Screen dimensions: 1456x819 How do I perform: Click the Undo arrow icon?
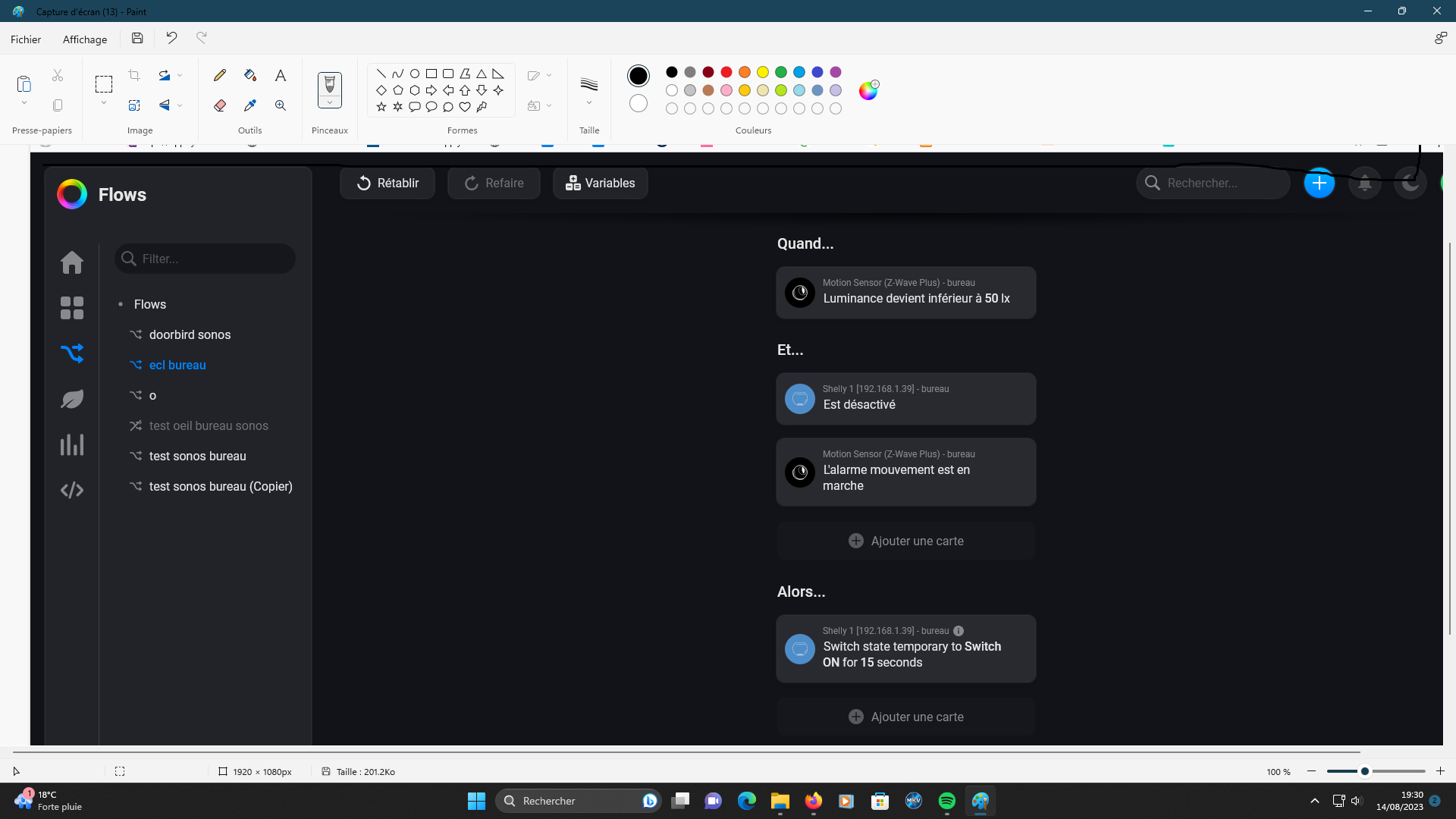click(171, 38)
